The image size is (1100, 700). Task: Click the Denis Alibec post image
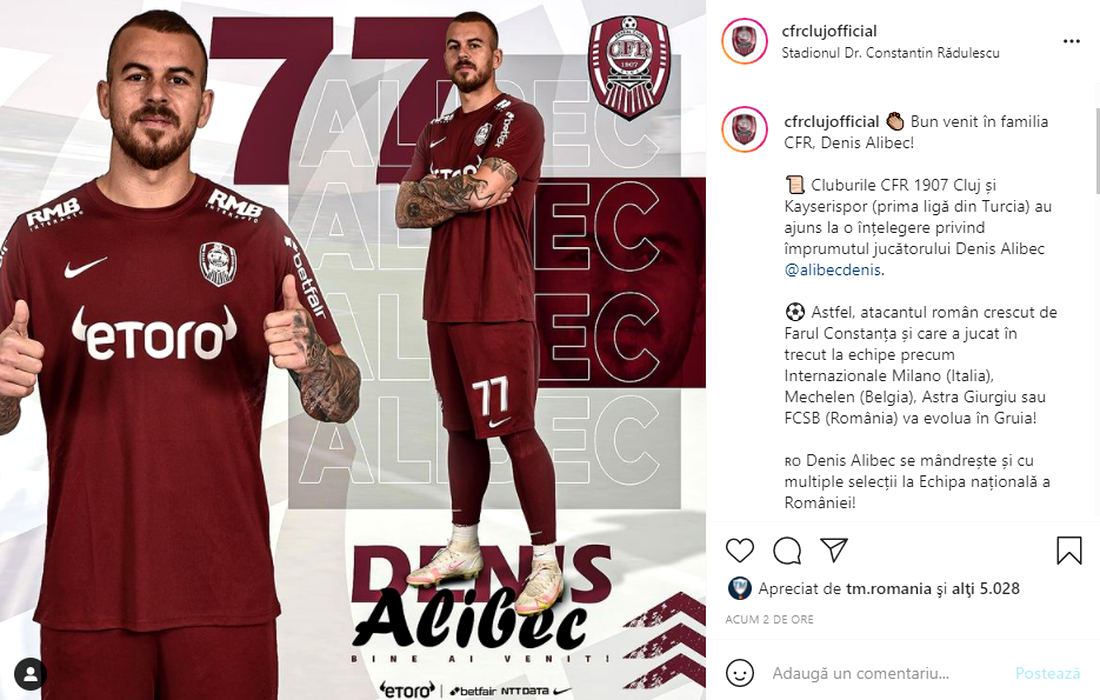coord(353,350)
